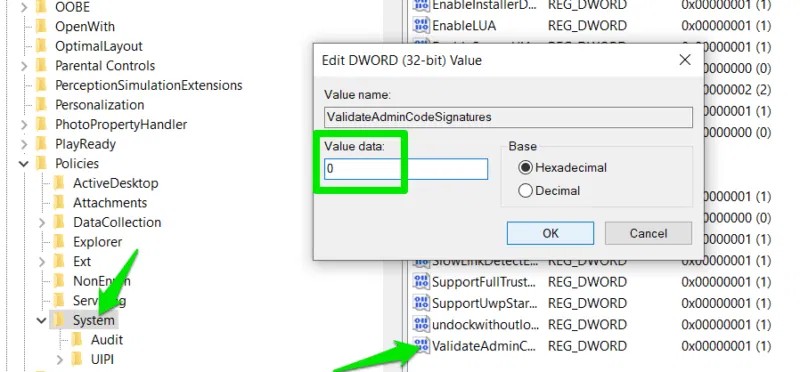Click the SupportFullTrust... DWORD icon
800x372 pixels.
pos(421,282)
